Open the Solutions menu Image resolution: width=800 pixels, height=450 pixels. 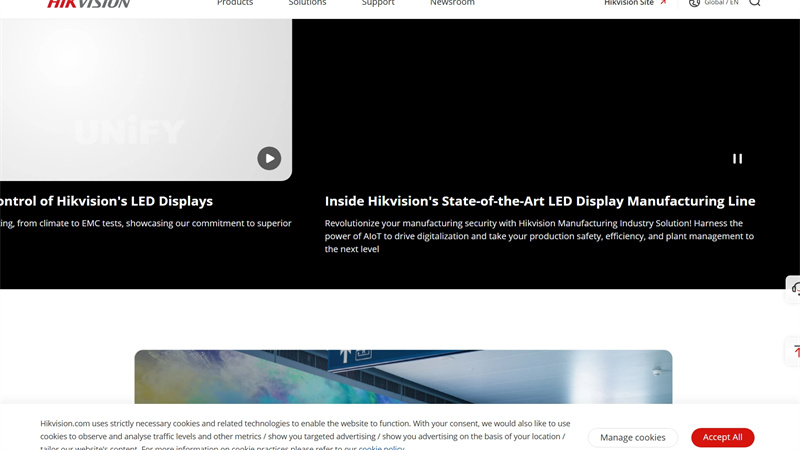[307, 3]
